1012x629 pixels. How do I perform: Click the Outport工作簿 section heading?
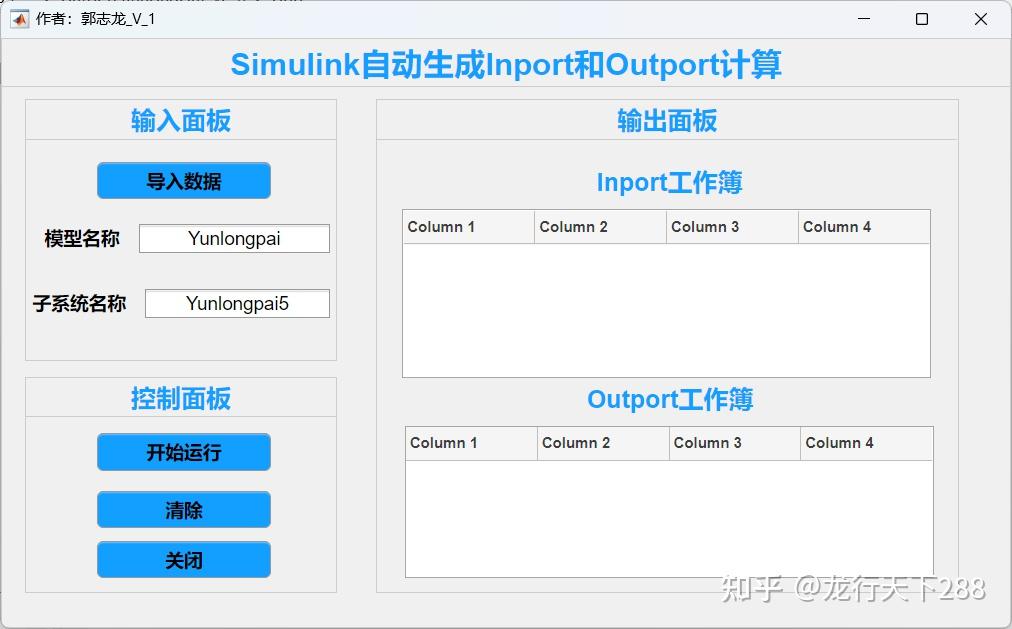668,399
